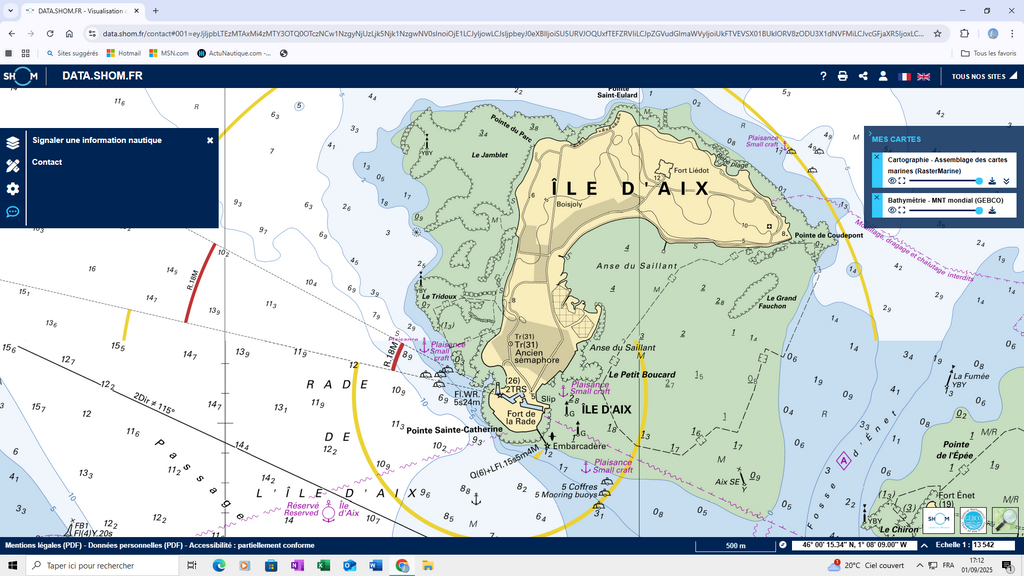The width and height of the screenshot is (1024, 576).
Task: Open Excel from the taskbar
Action: pyautogui.click(x=323, y=566)
